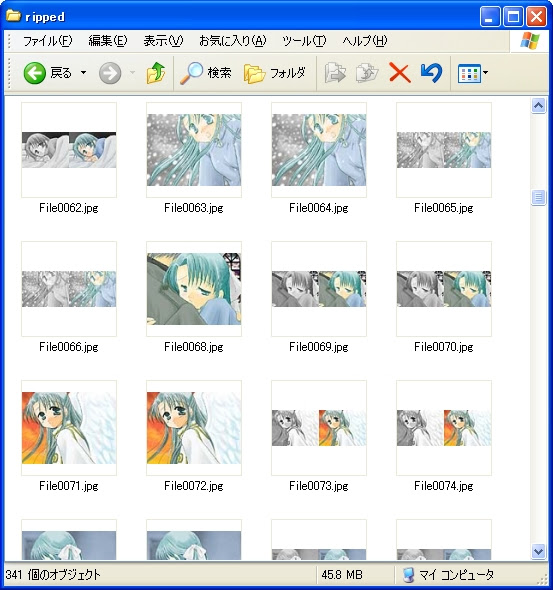Click the Forward arrow icon
This screenshot has width=553, height=590.
point(110,73)
